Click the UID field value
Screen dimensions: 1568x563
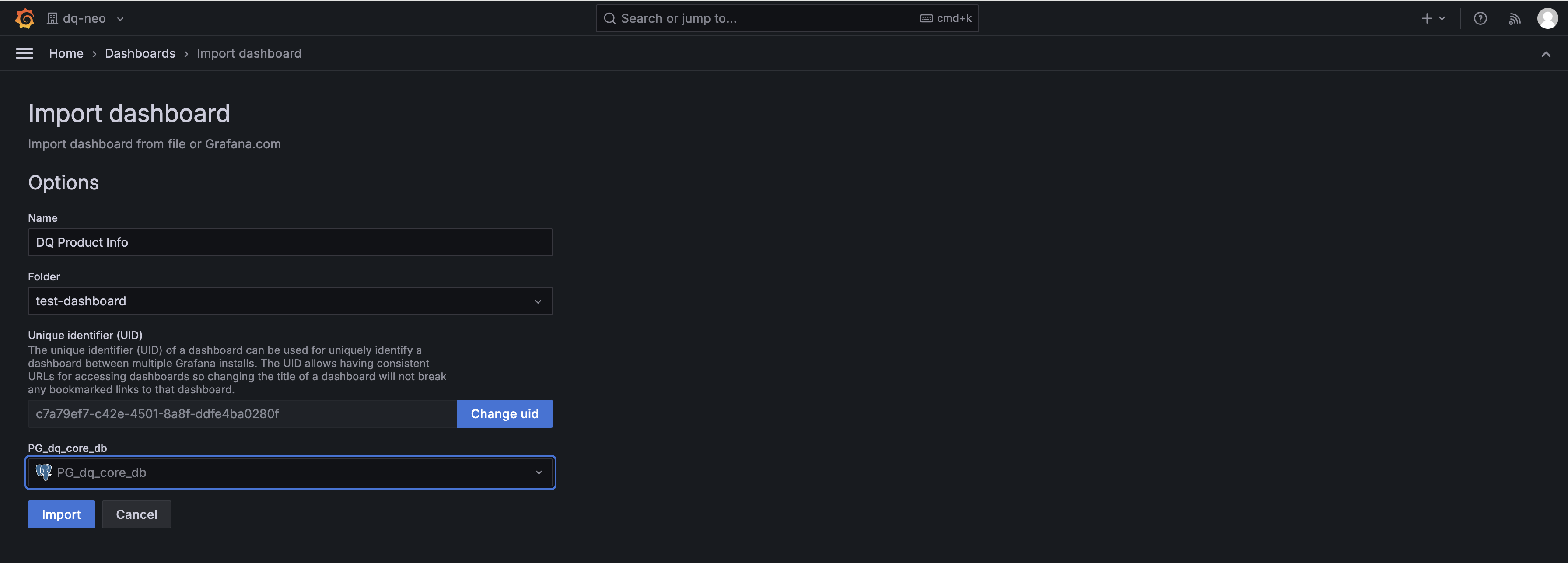242,414
